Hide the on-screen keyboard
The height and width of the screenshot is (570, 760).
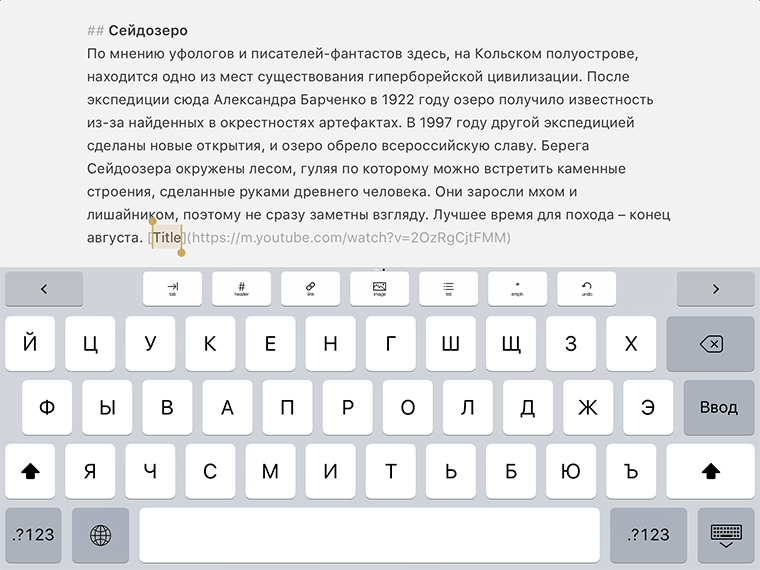coord(726,535)
